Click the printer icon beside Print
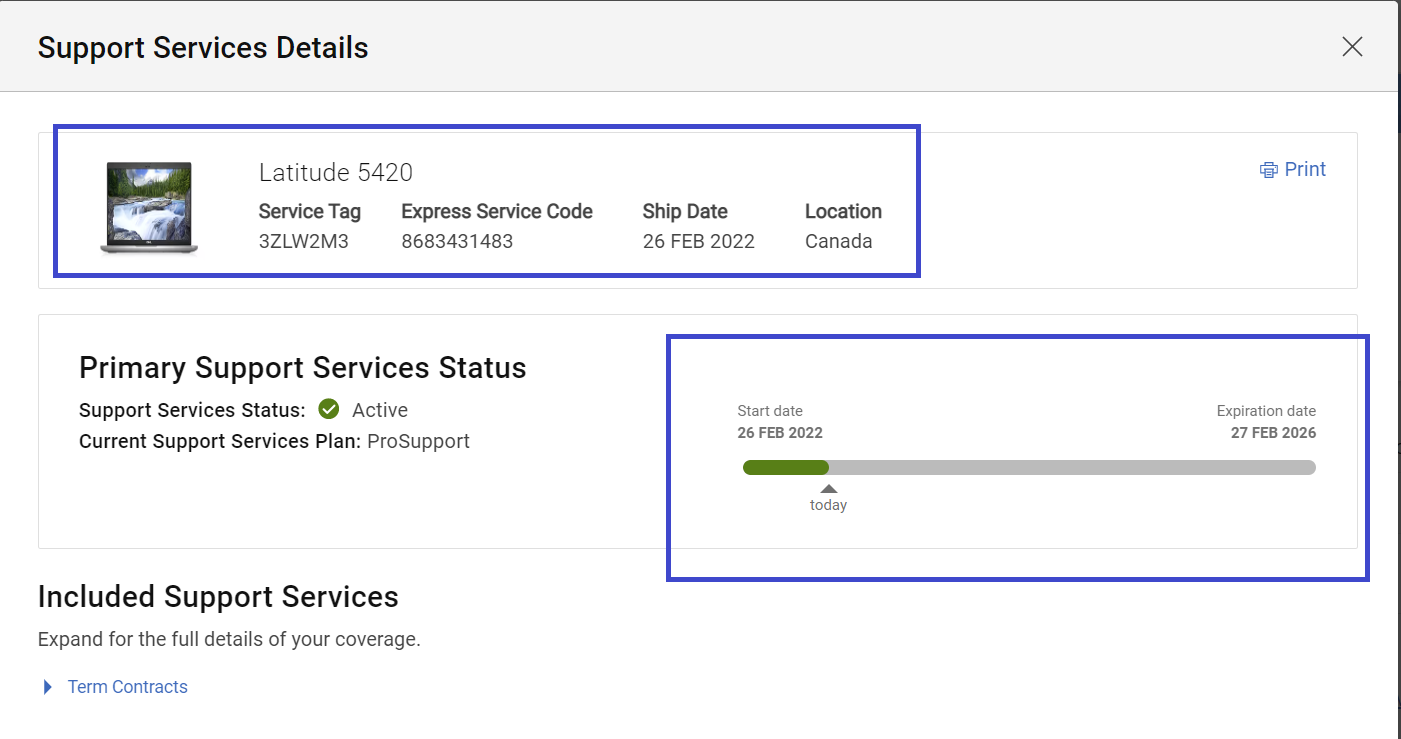1401x739 pixels. point(1268,170)
